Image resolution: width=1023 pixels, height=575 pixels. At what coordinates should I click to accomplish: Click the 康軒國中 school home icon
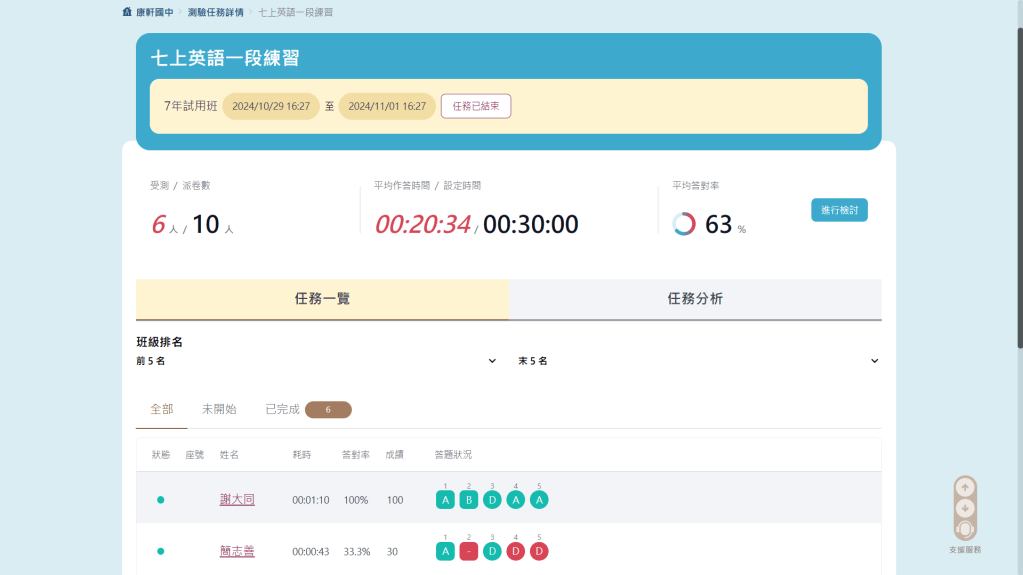(x=127, y=13)
